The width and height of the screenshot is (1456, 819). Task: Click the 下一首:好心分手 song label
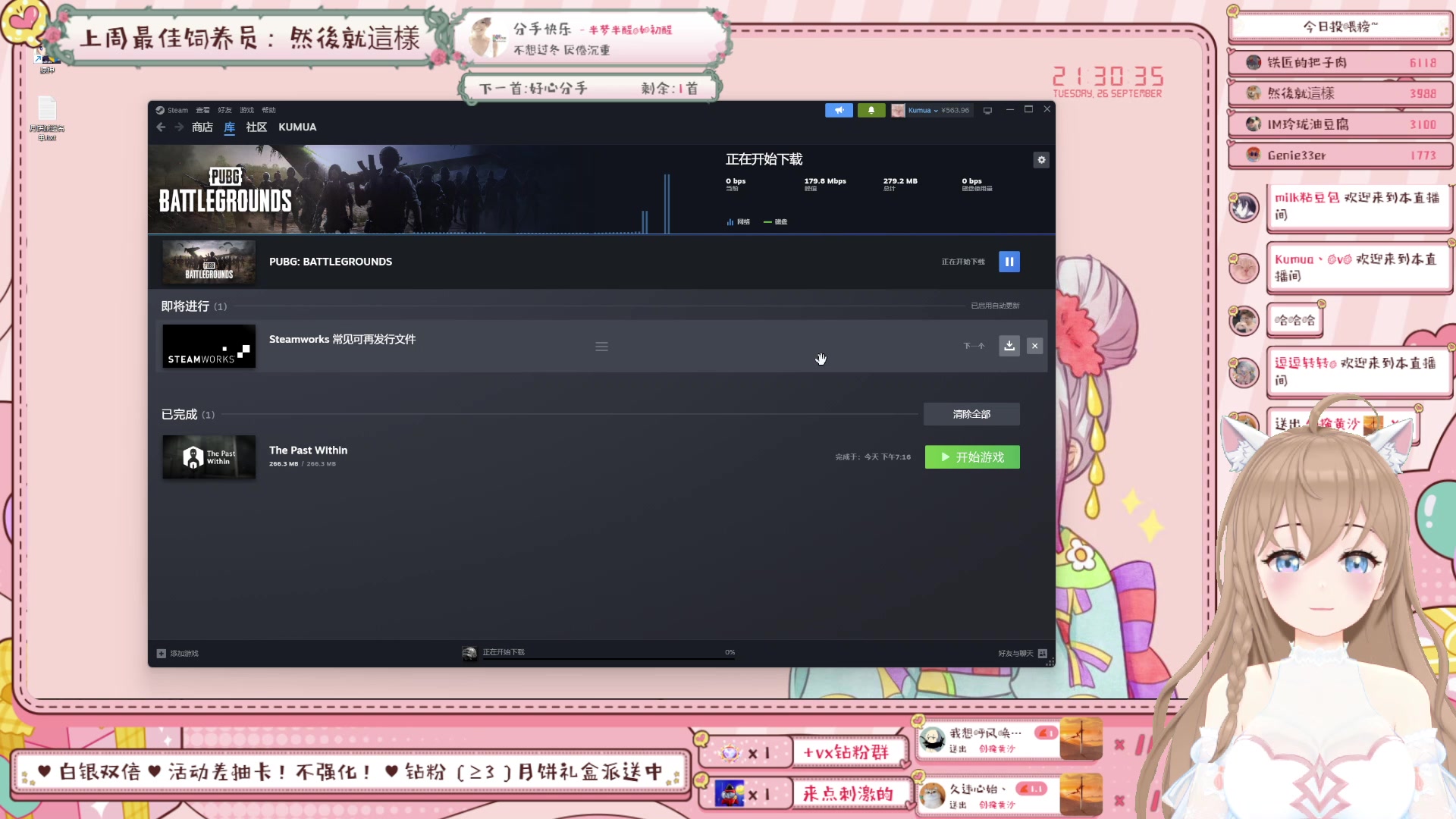click(534, 89)
